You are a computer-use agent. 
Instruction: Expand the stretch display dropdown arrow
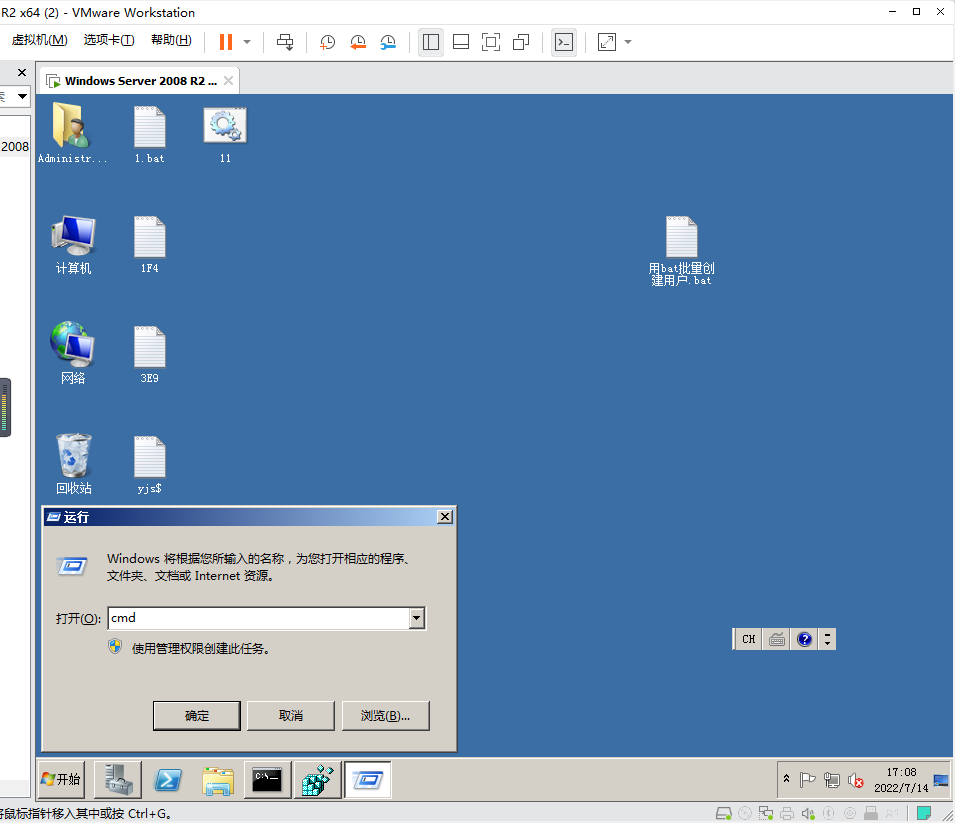[628, 42]
